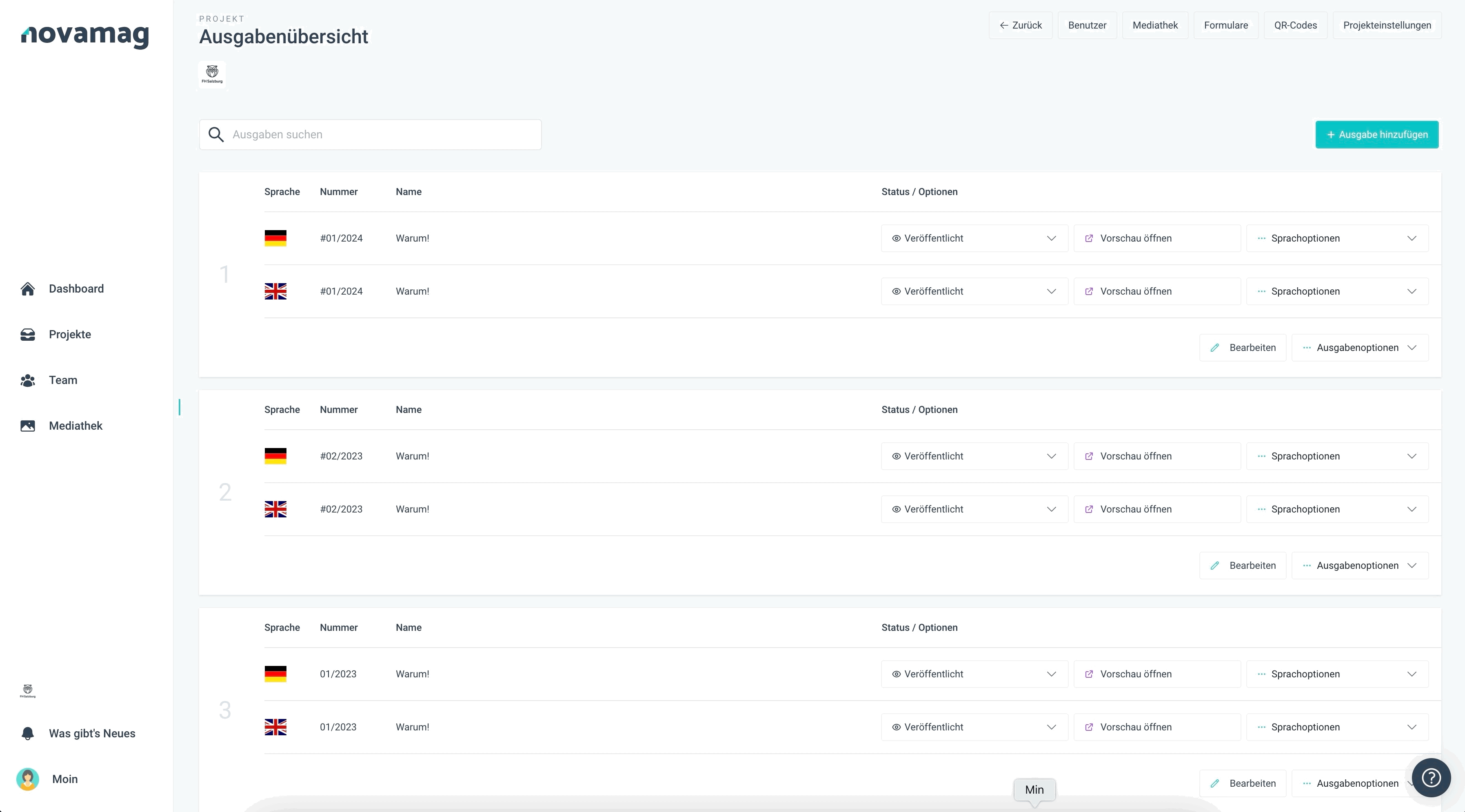
Task: Open Vorschau öffnen for English #02/2023
Action: point(1157,509)
